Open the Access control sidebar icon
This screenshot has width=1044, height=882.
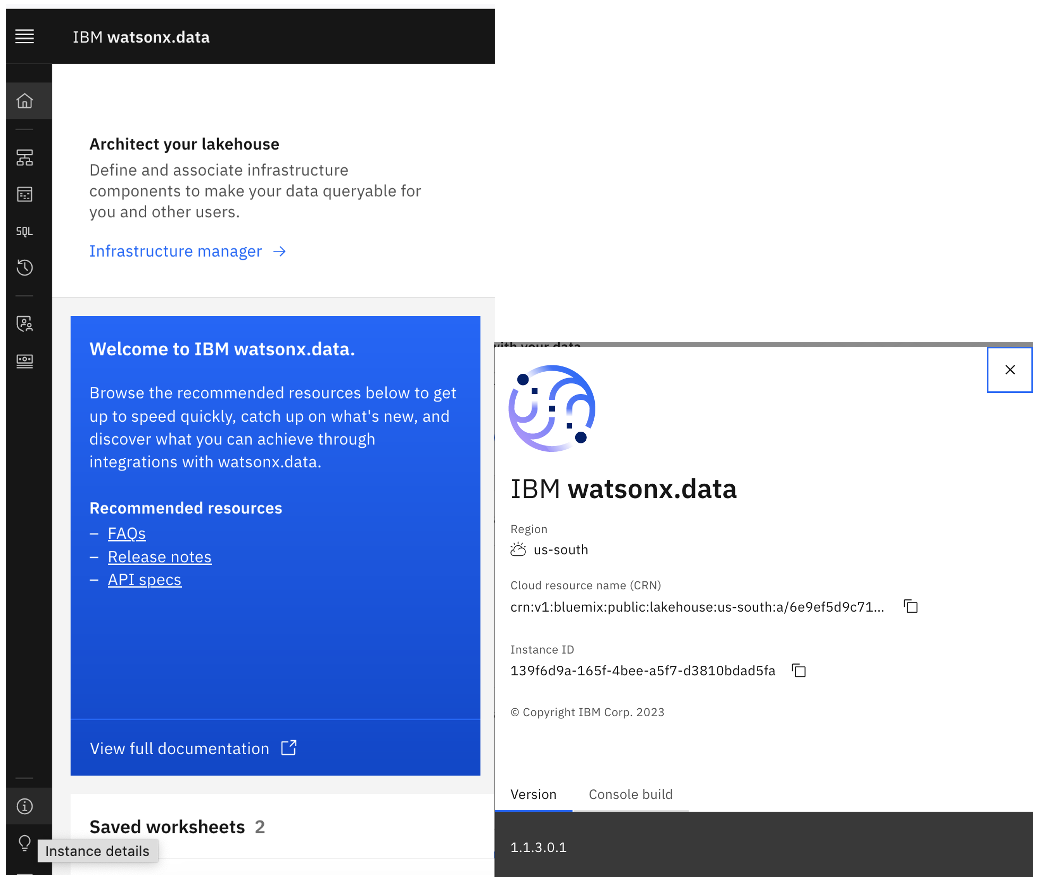(25, 324)
